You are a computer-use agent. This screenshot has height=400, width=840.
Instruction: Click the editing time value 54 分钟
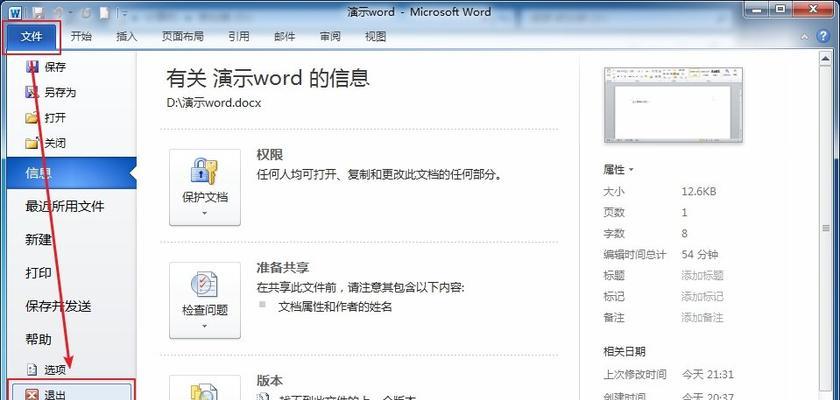click(700, 254)
